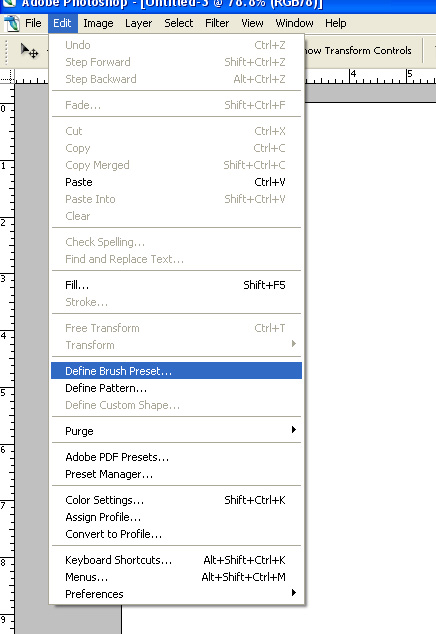Open Keyboard Shortcuts... dialog
This screenshot has width=436, height=634.
(176, 560)
